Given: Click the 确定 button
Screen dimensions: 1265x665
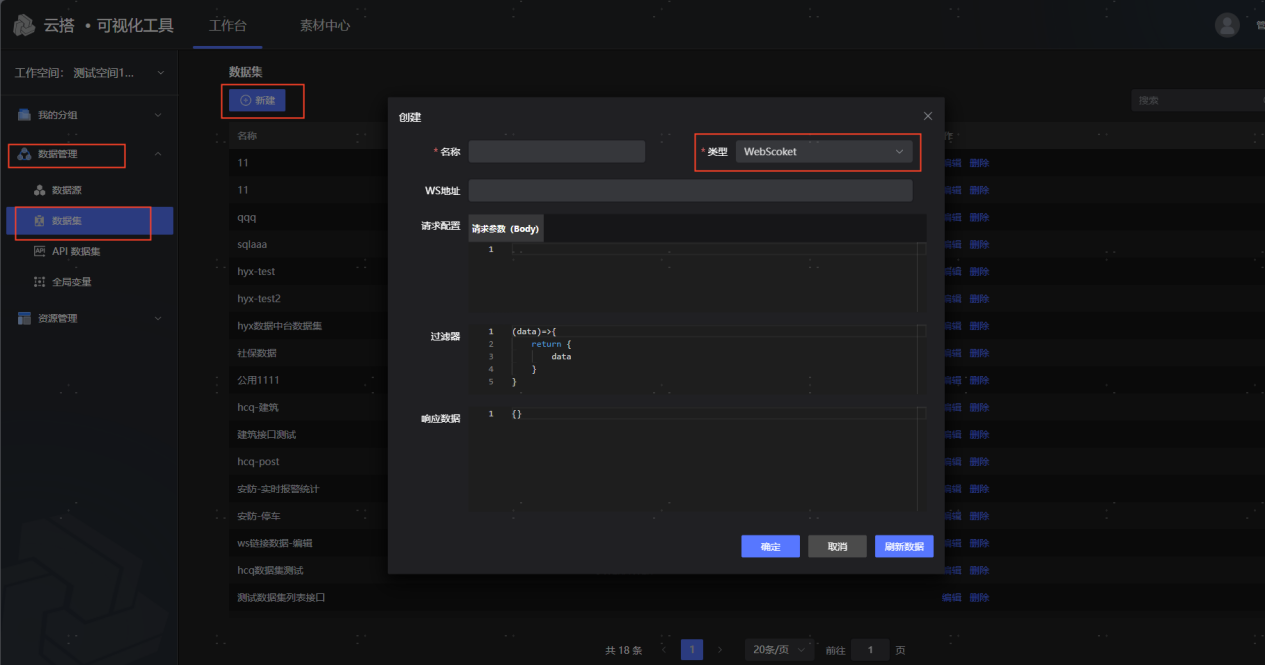Looking at the screenshot, I should pos(770,547).
